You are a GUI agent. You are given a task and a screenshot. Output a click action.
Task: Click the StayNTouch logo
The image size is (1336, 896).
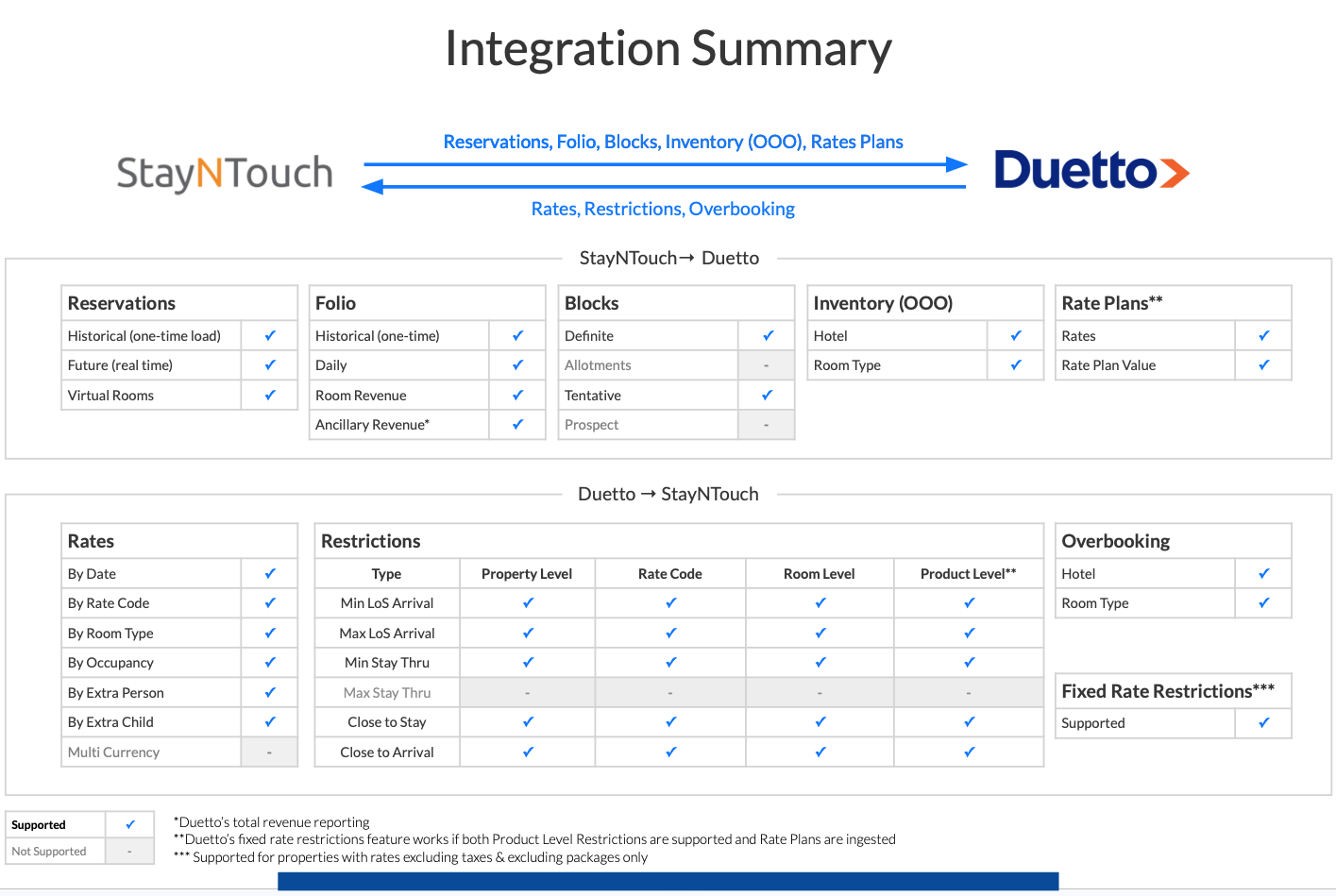pos(225,174)
